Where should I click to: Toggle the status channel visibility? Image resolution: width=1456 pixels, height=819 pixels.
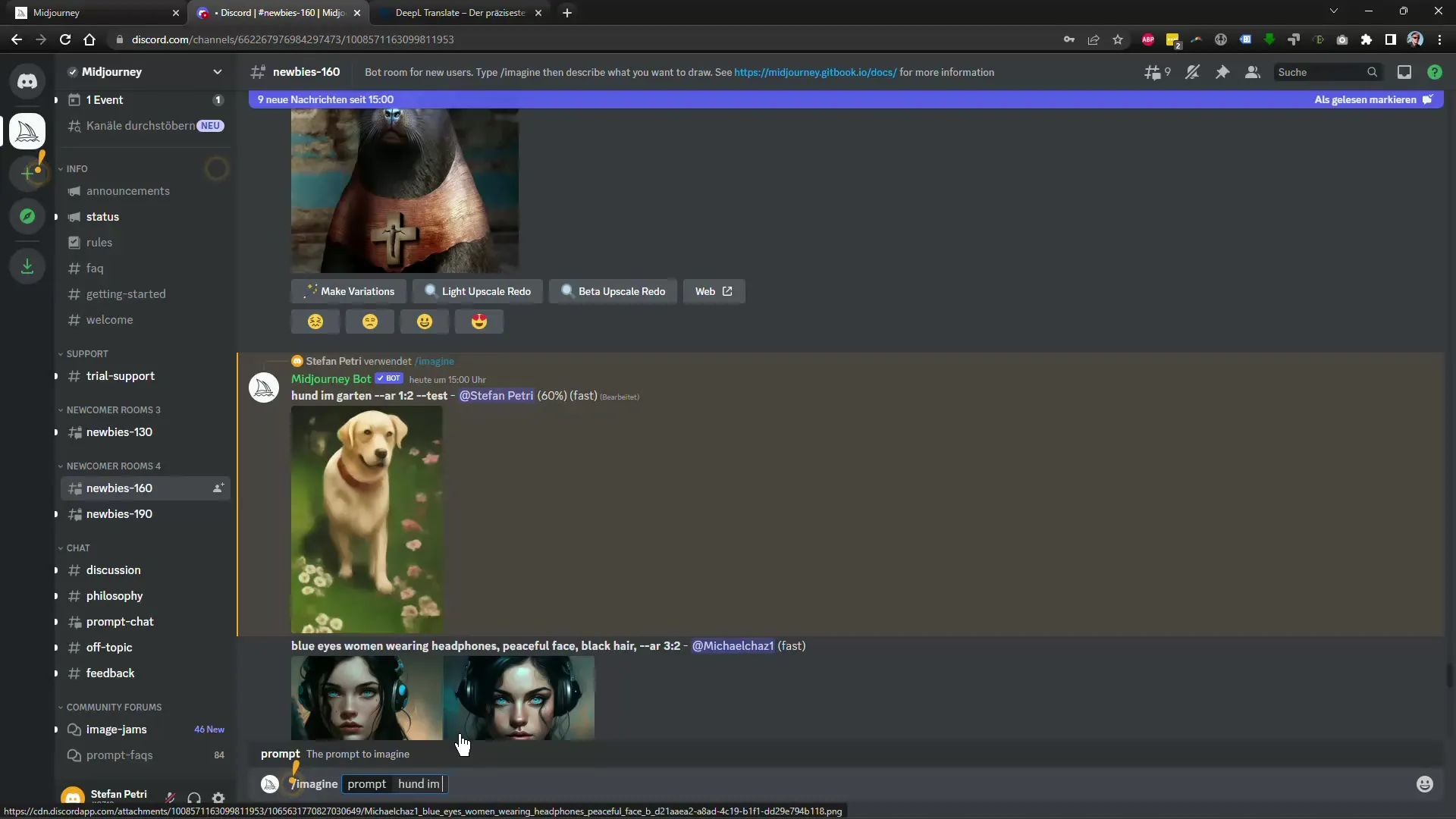click(x=102, y=216)
